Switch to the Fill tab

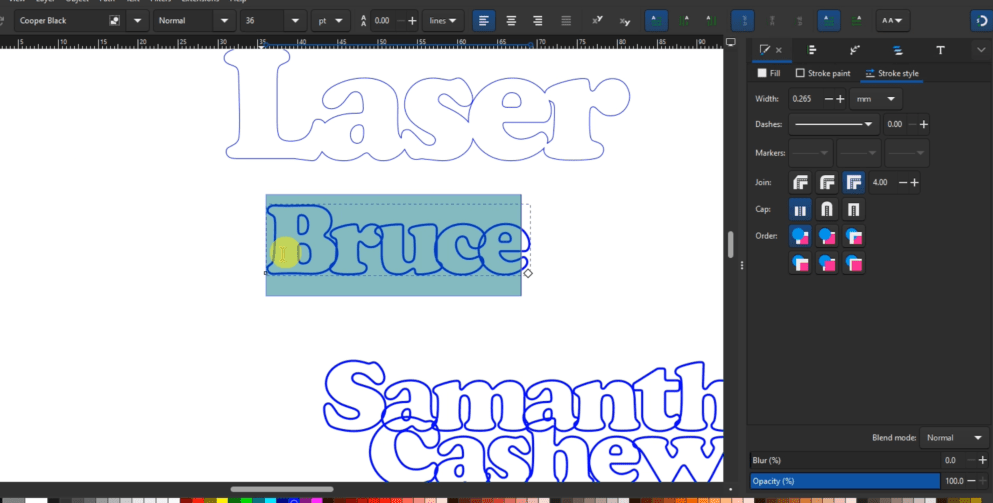(769, 73)
